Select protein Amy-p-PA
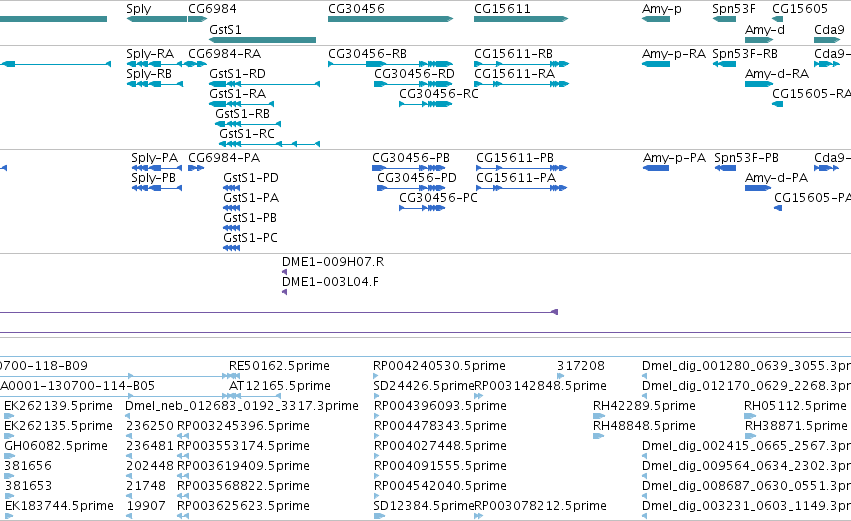851x521 pixels. tap(656, 168)
